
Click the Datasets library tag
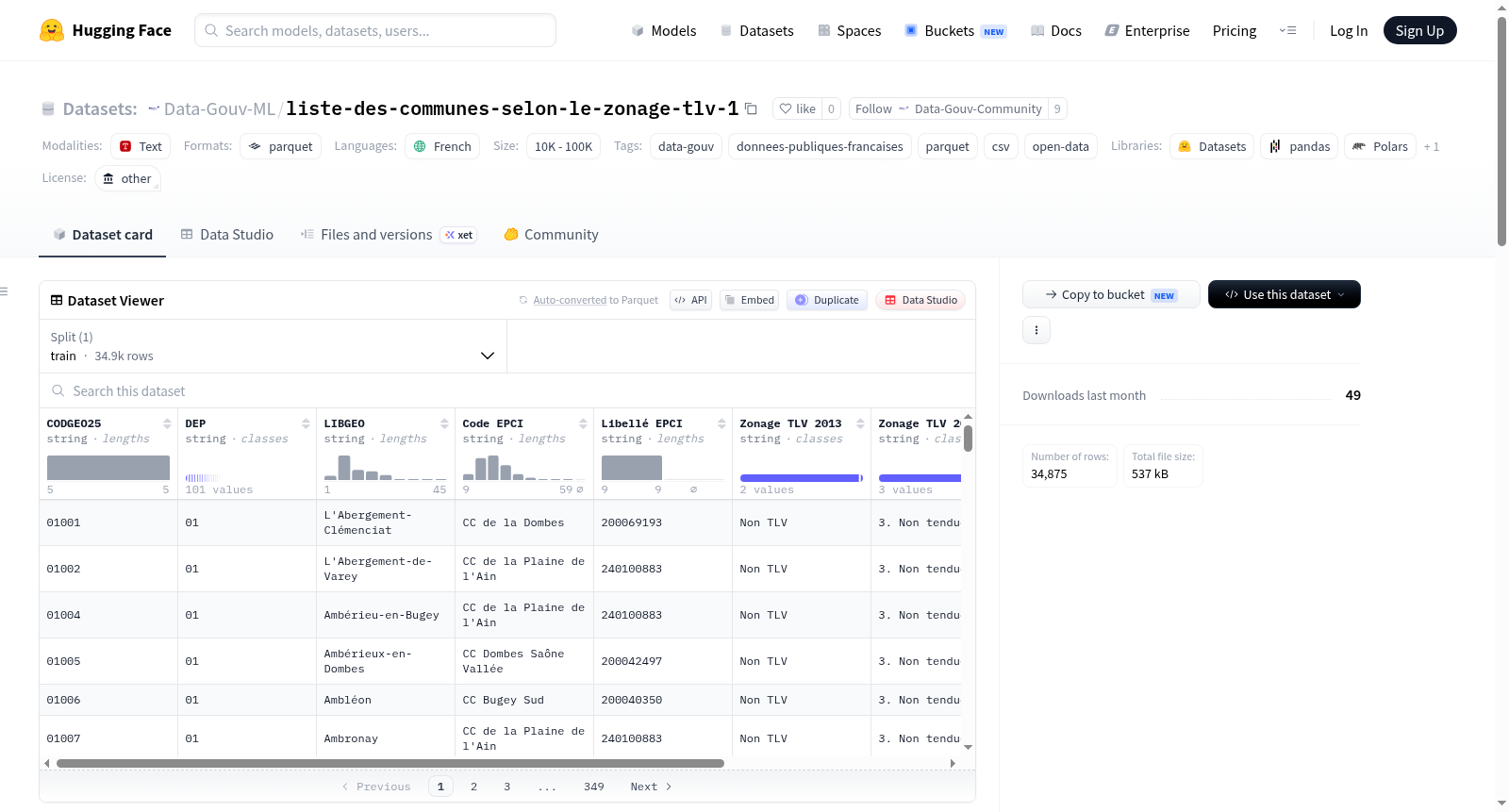(x=1212, y=146)
